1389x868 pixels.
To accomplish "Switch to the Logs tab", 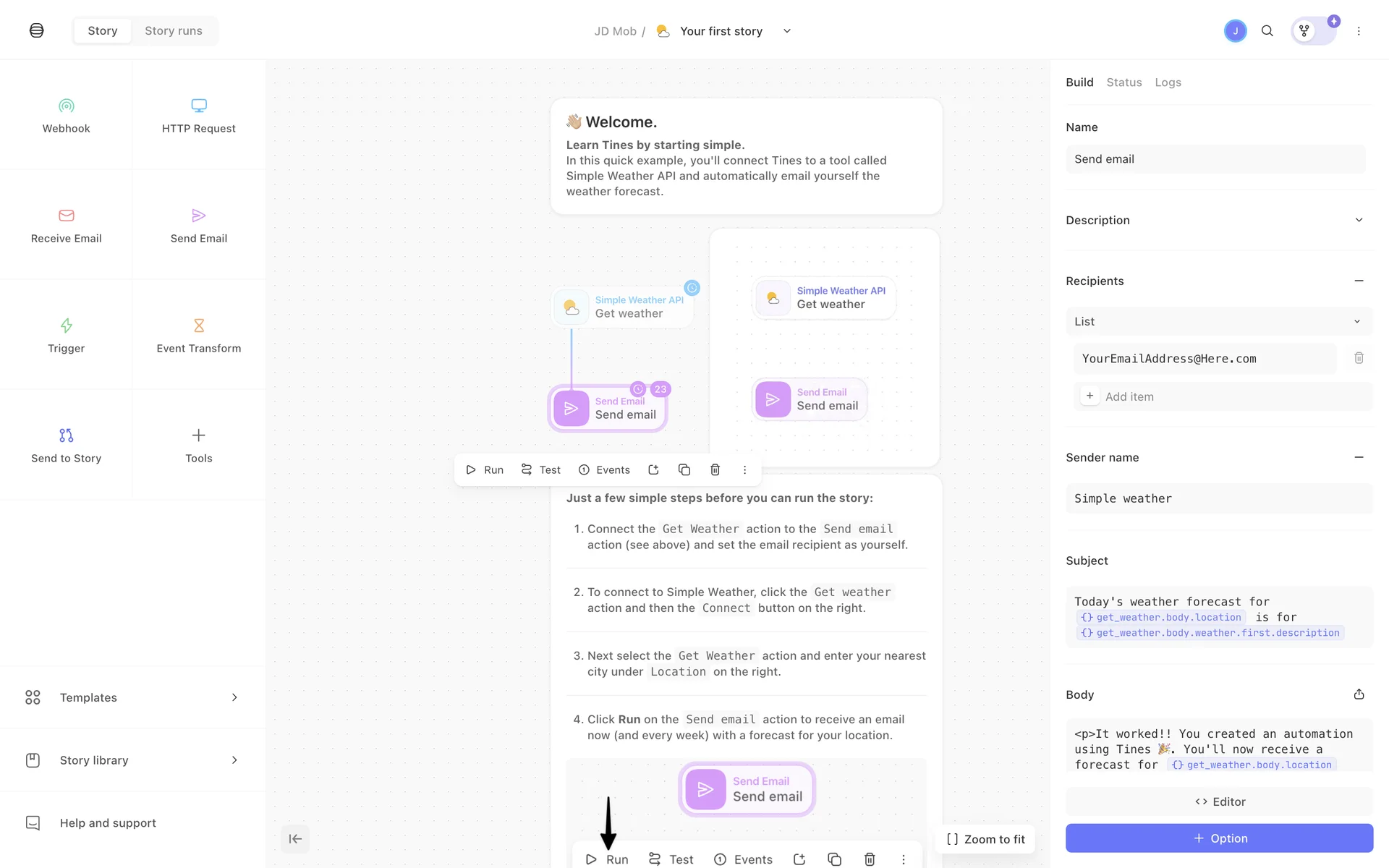I will tap(1168, 82).
